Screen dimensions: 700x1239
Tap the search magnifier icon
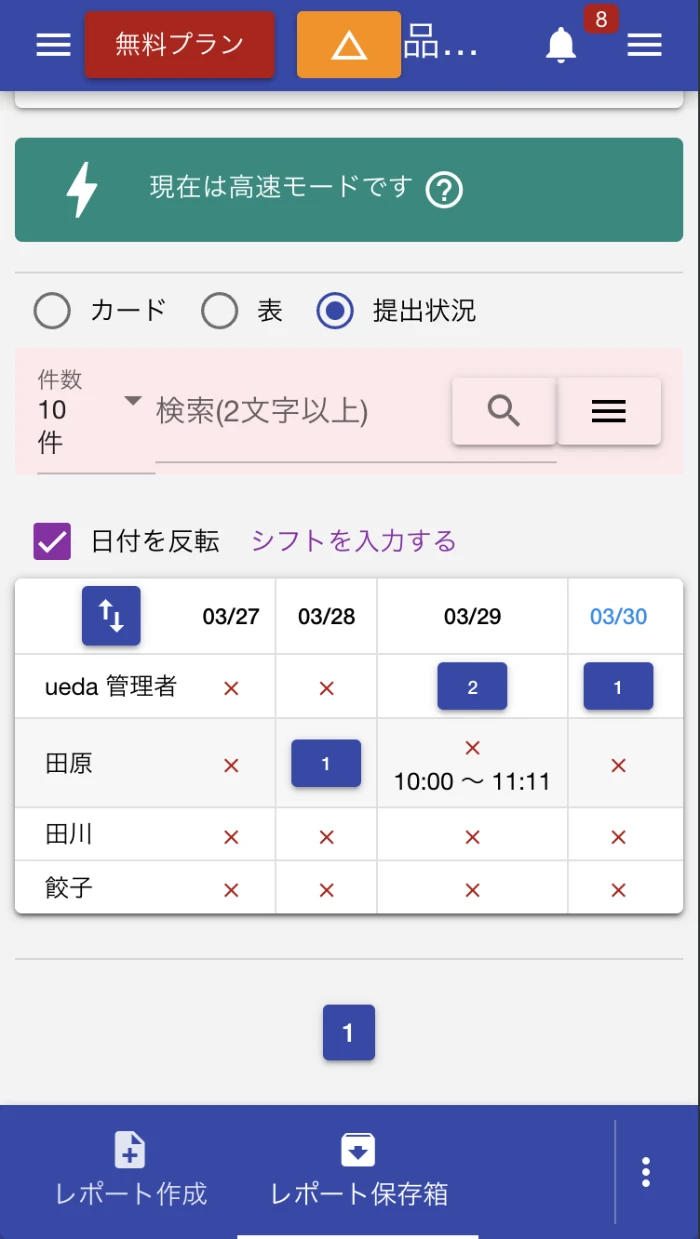pyautogui.click(x=503, y=410)
